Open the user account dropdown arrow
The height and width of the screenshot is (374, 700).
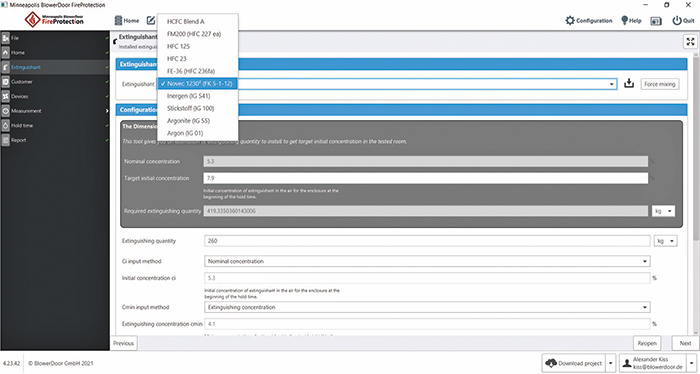[x=692, y=363]
